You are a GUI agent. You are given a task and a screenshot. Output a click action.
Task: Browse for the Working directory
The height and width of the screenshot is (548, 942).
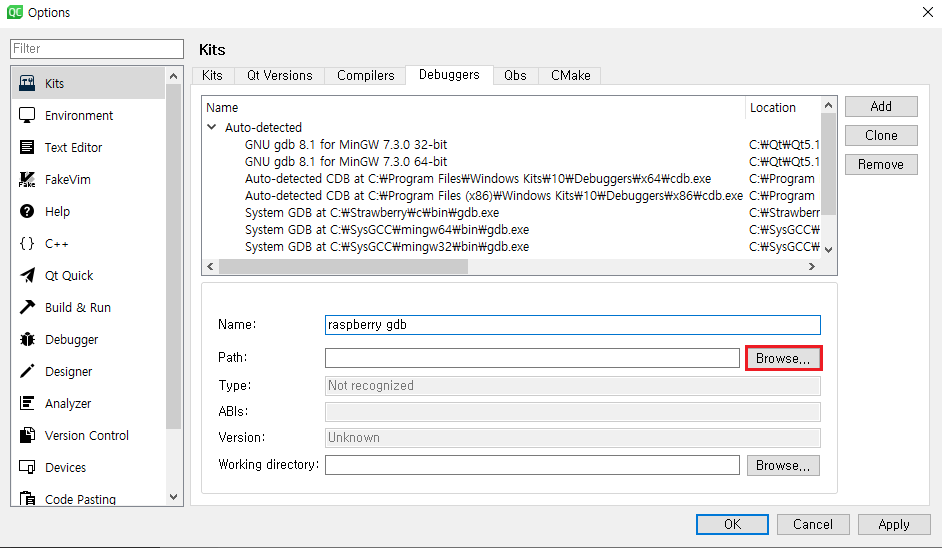[x=783, y=465]
